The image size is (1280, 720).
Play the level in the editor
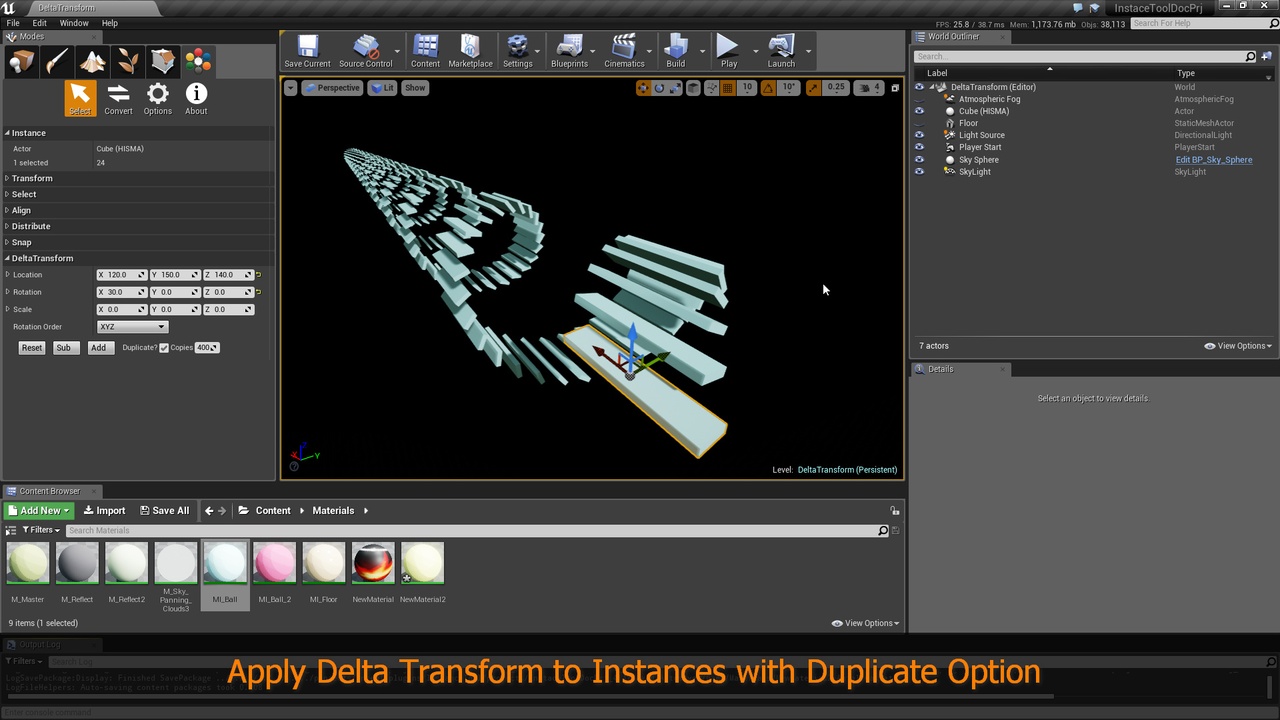click(x=728, y=51)
